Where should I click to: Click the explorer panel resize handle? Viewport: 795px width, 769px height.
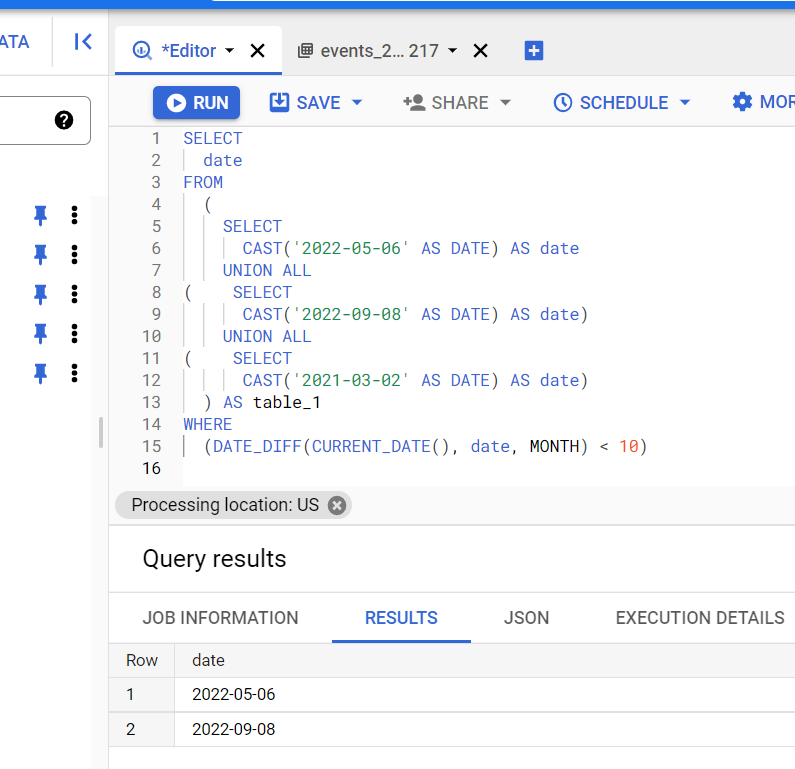[101, 432]
